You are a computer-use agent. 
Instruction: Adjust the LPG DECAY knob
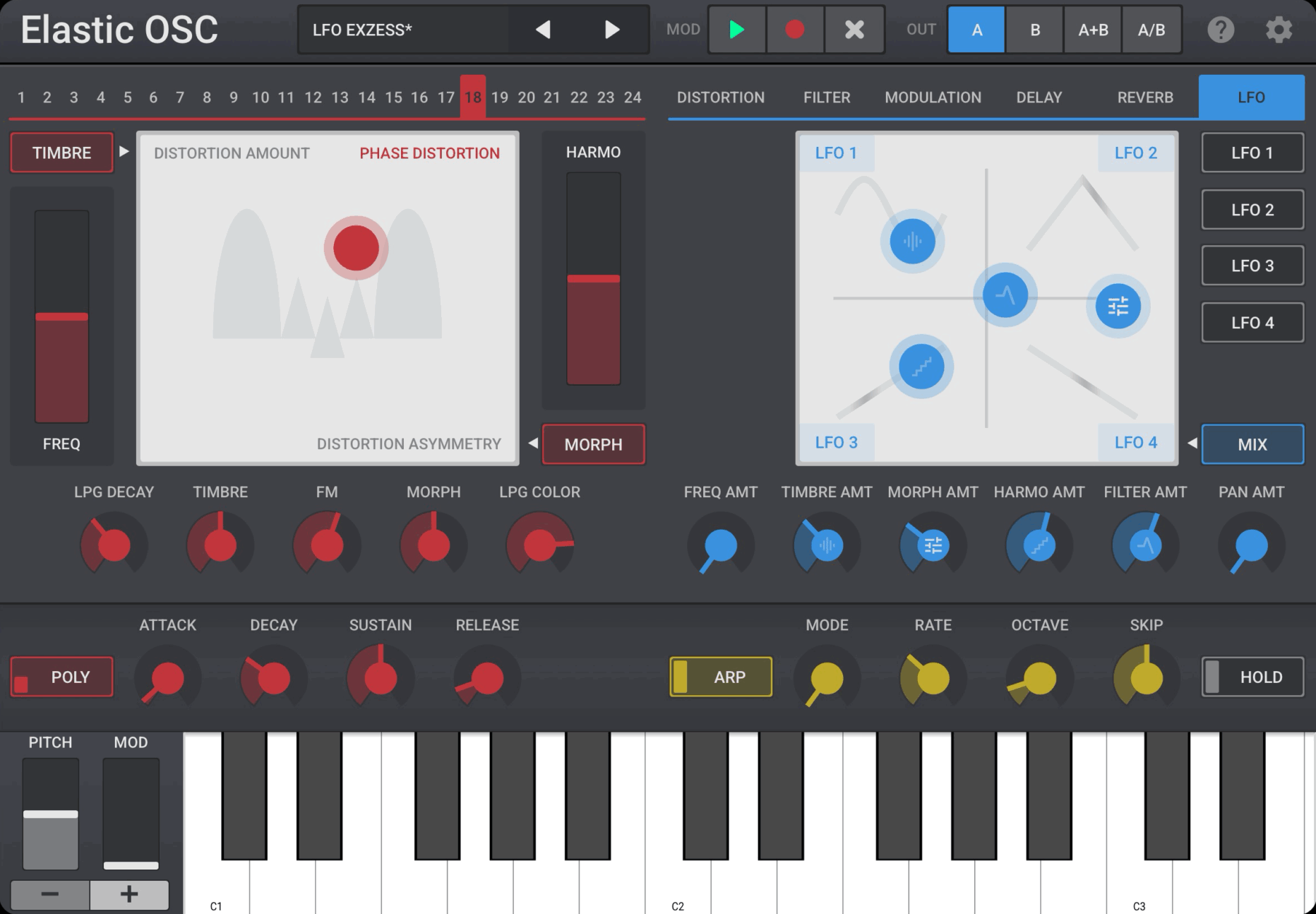coord(114,545)
